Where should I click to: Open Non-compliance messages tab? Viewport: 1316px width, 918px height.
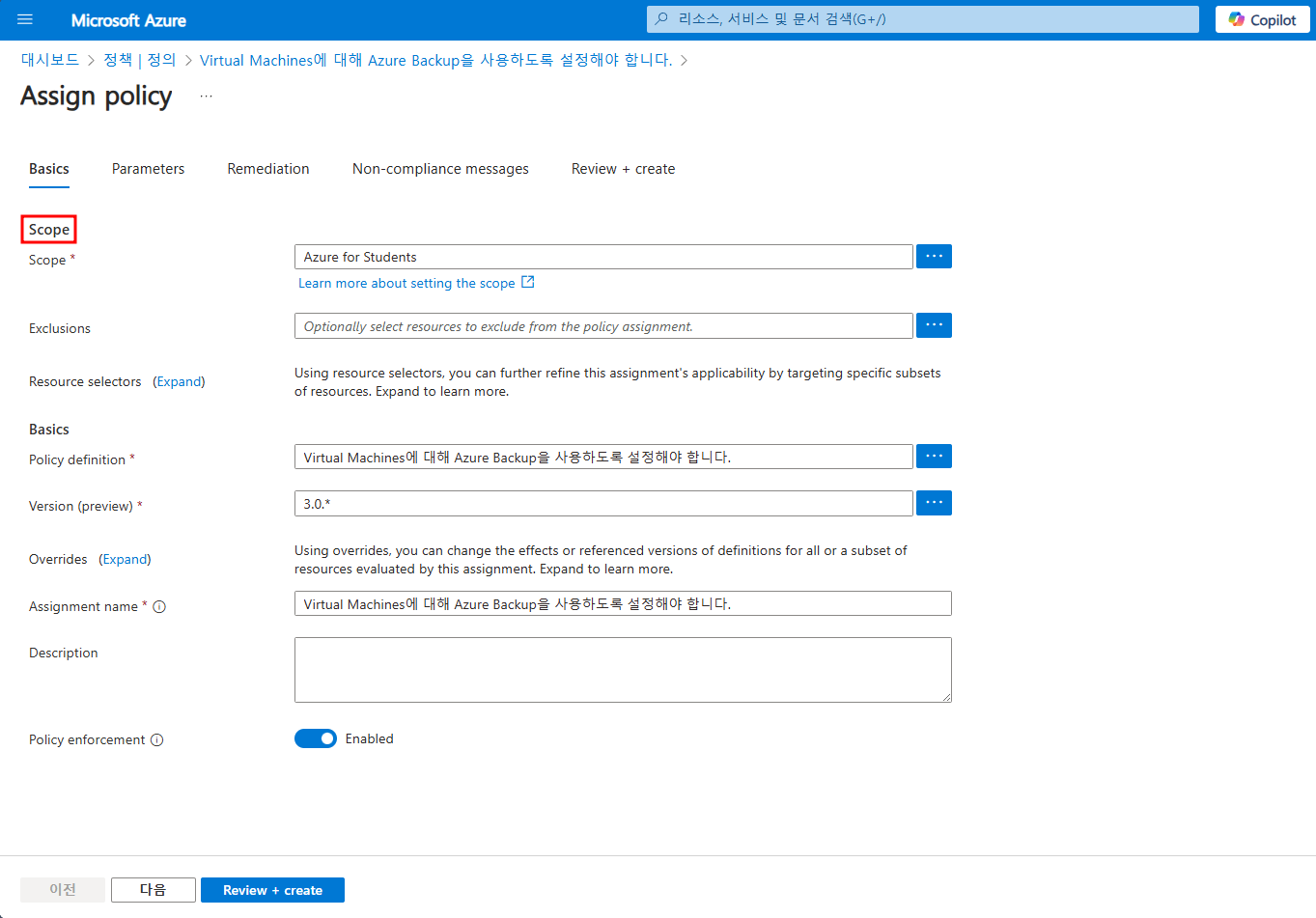440,169
